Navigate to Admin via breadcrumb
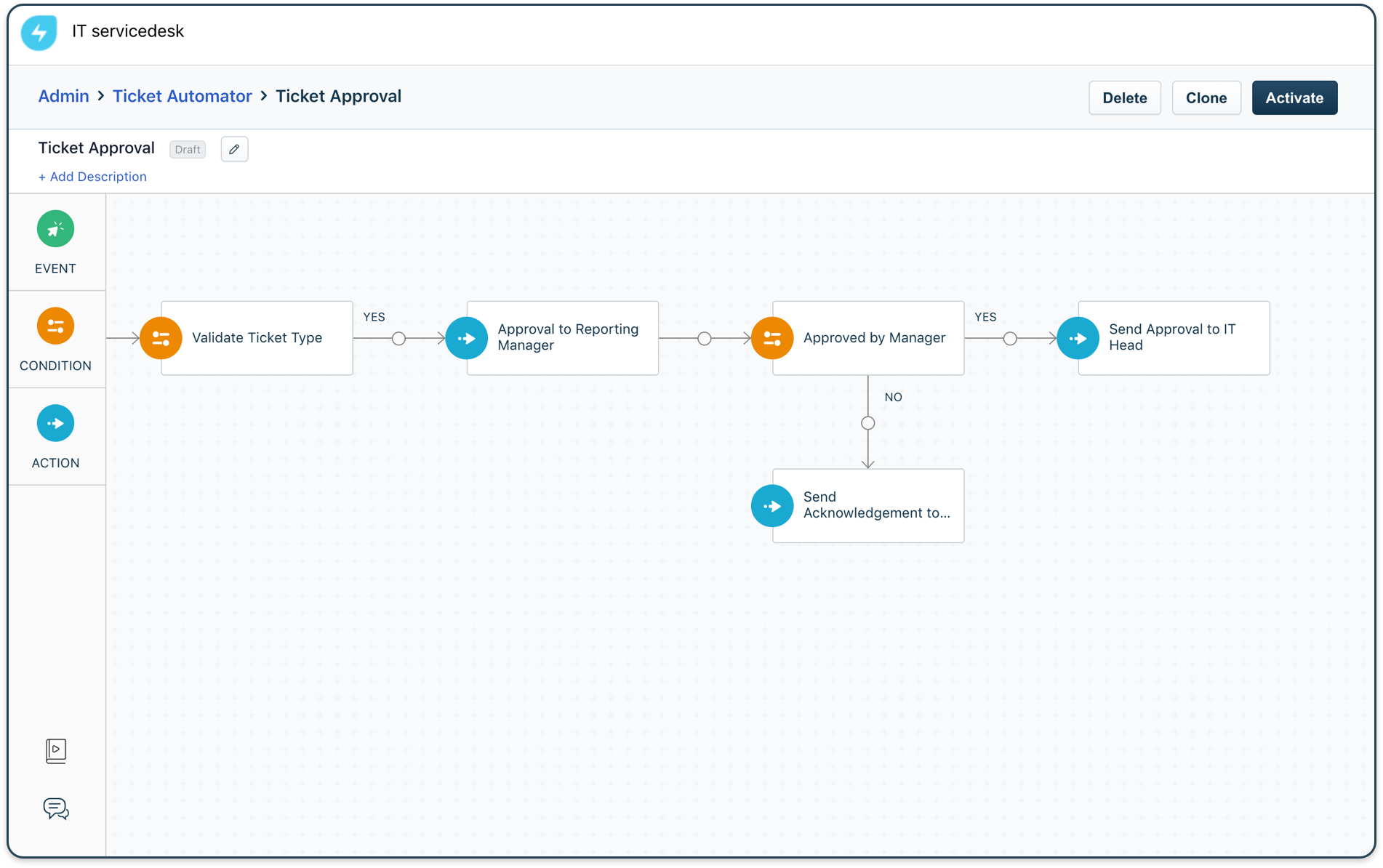Viewport: 1383px width, 868px height. click(63, 95)
